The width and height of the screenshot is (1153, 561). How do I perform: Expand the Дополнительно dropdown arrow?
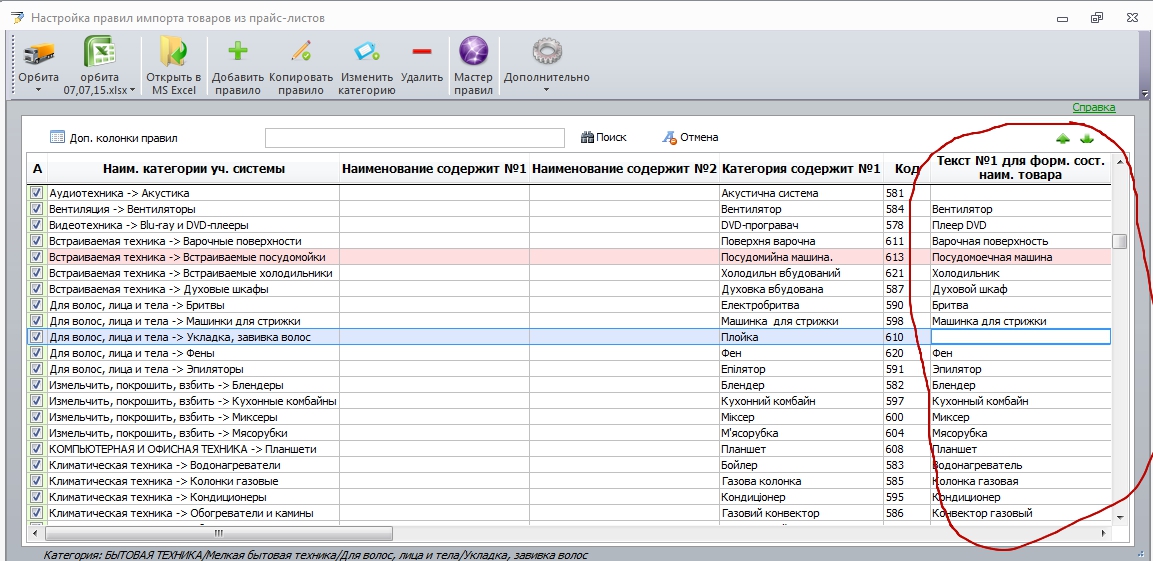pos(546,90)
